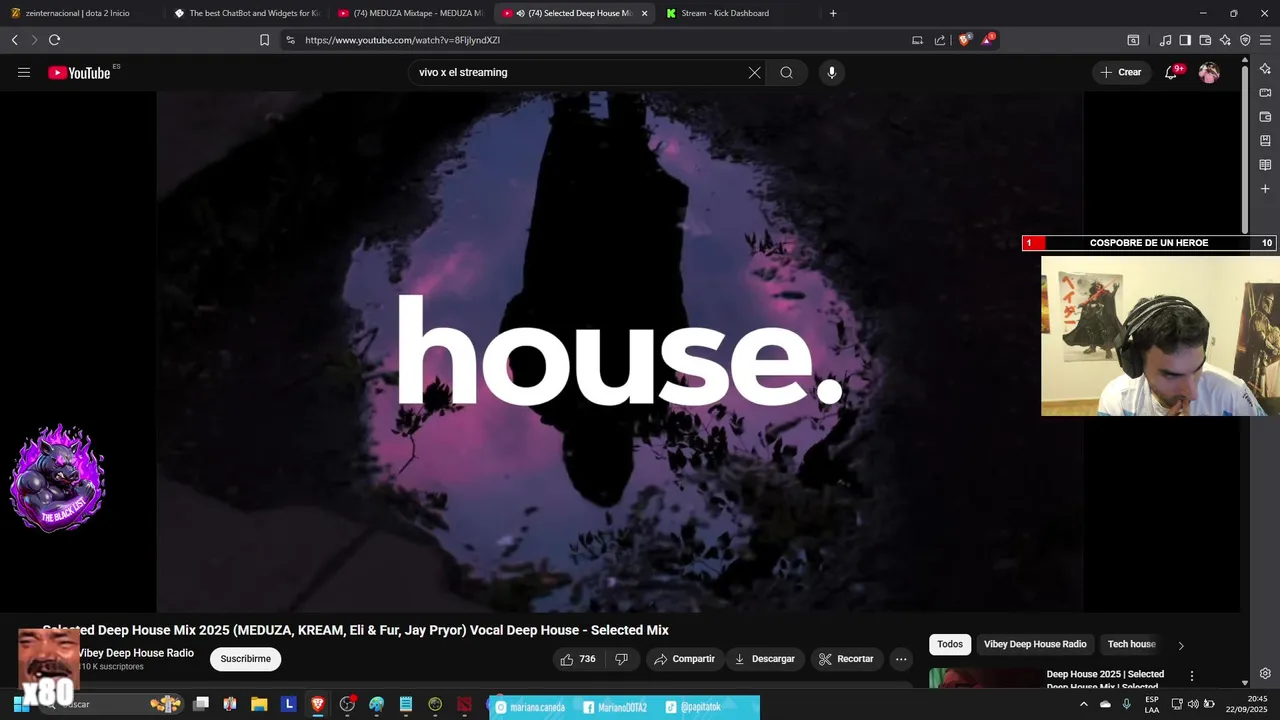This screenshot has height=720, width=1280.
Task: Open the Brave playlist music-note icon
Action: [x=1165, y=40]
